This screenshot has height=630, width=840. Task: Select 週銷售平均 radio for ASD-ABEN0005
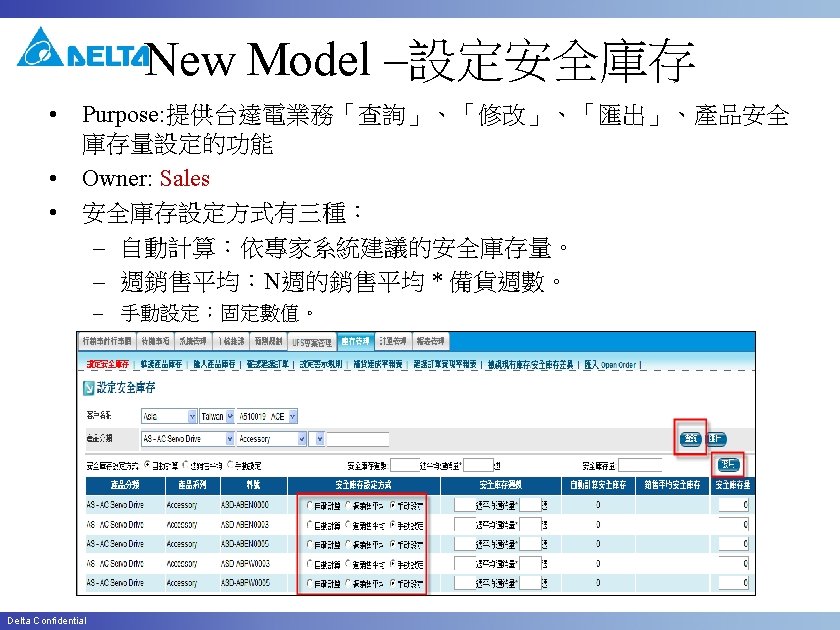point(348,544)
